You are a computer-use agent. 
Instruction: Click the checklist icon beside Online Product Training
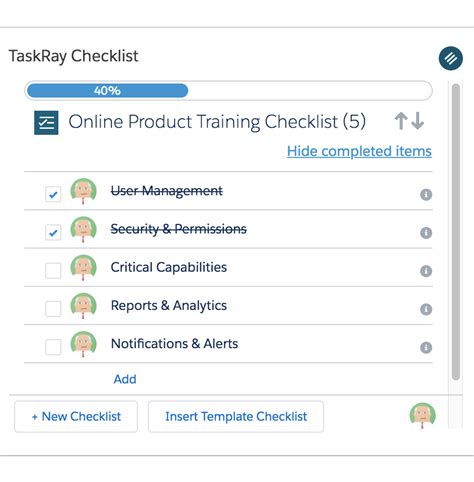click(x=46, y=123)
